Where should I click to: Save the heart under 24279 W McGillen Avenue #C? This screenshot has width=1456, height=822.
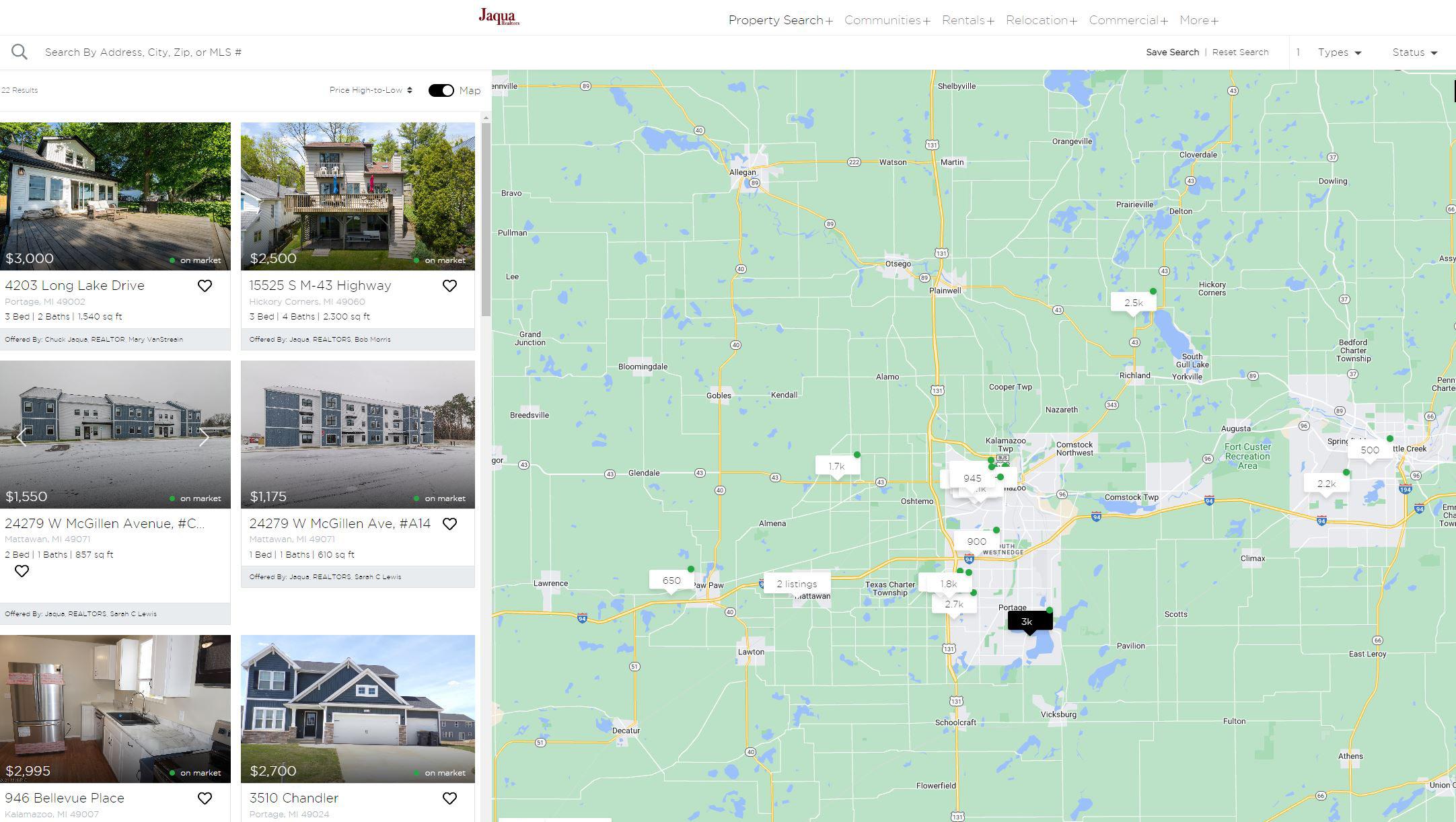tap(22, 571)
